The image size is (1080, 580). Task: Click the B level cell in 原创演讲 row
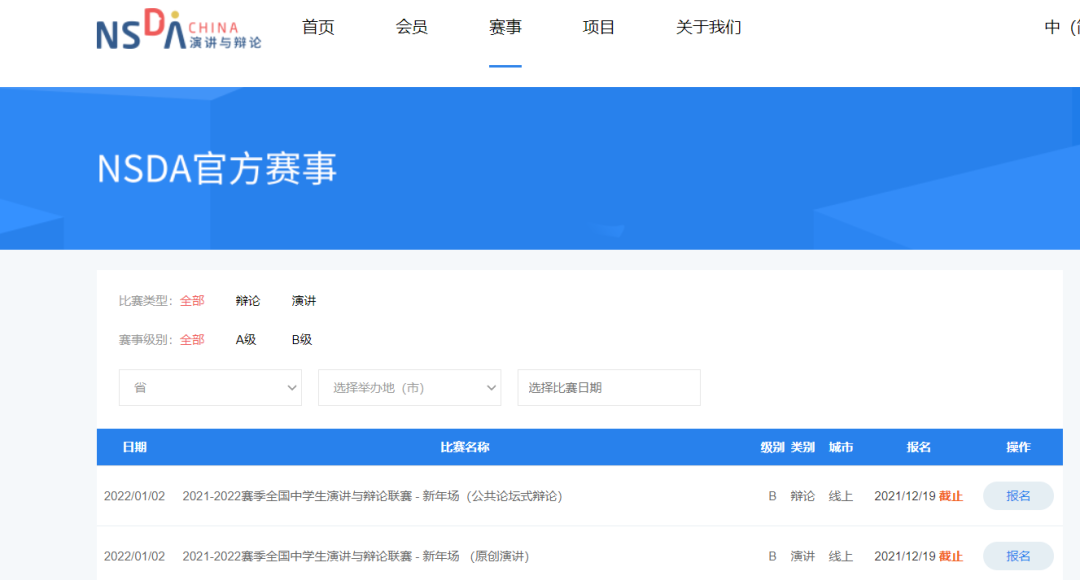[x=772, y=557]
